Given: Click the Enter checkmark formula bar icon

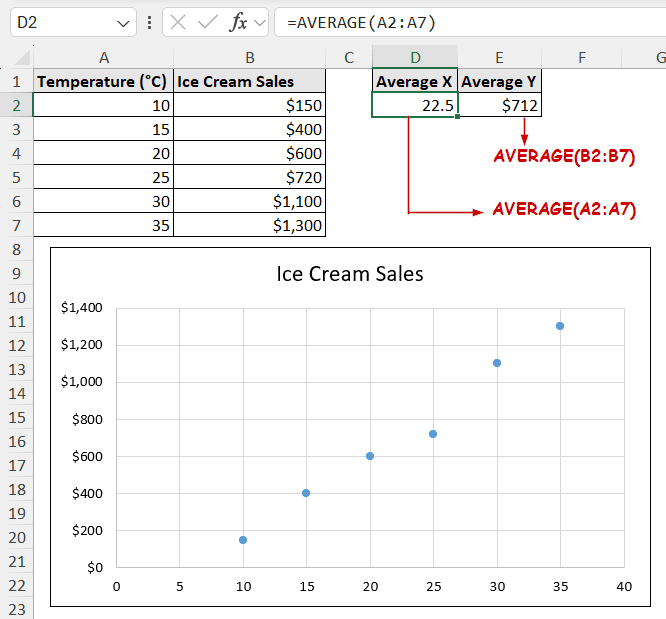Looking at the screenshot, I should tap(208, 22).
